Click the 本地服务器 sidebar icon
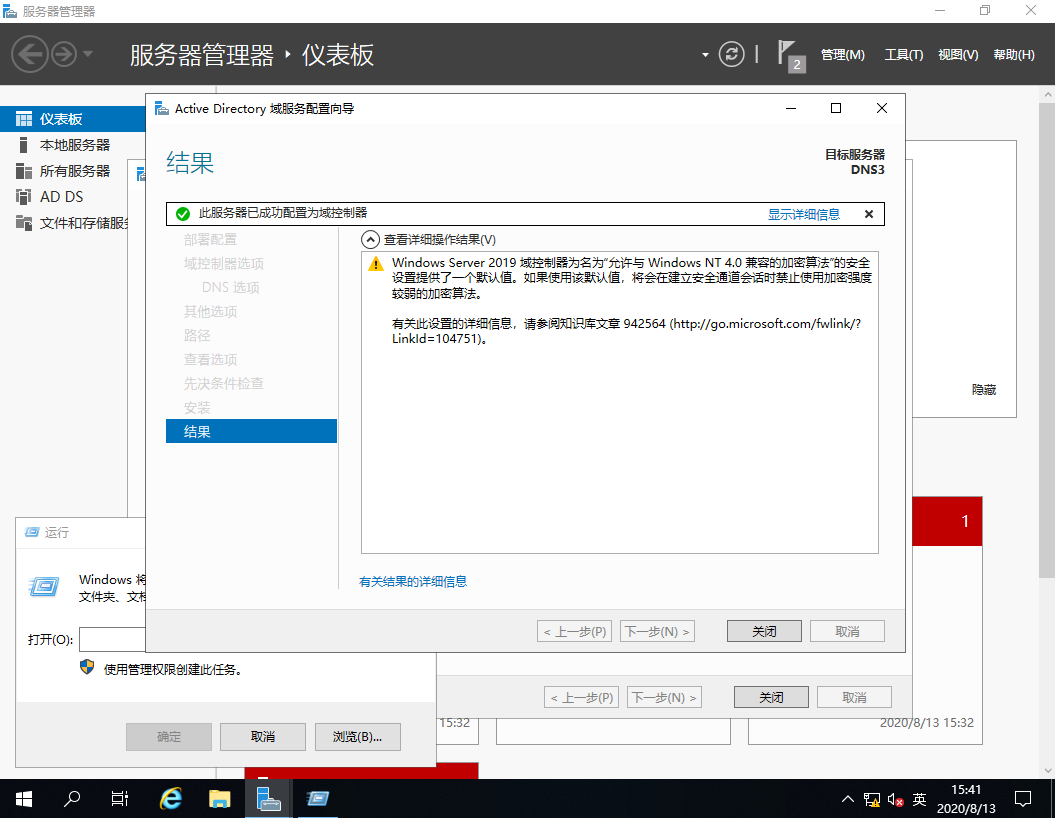The height and width of the screenshot is (818, 1055). [x=24, y=145]
